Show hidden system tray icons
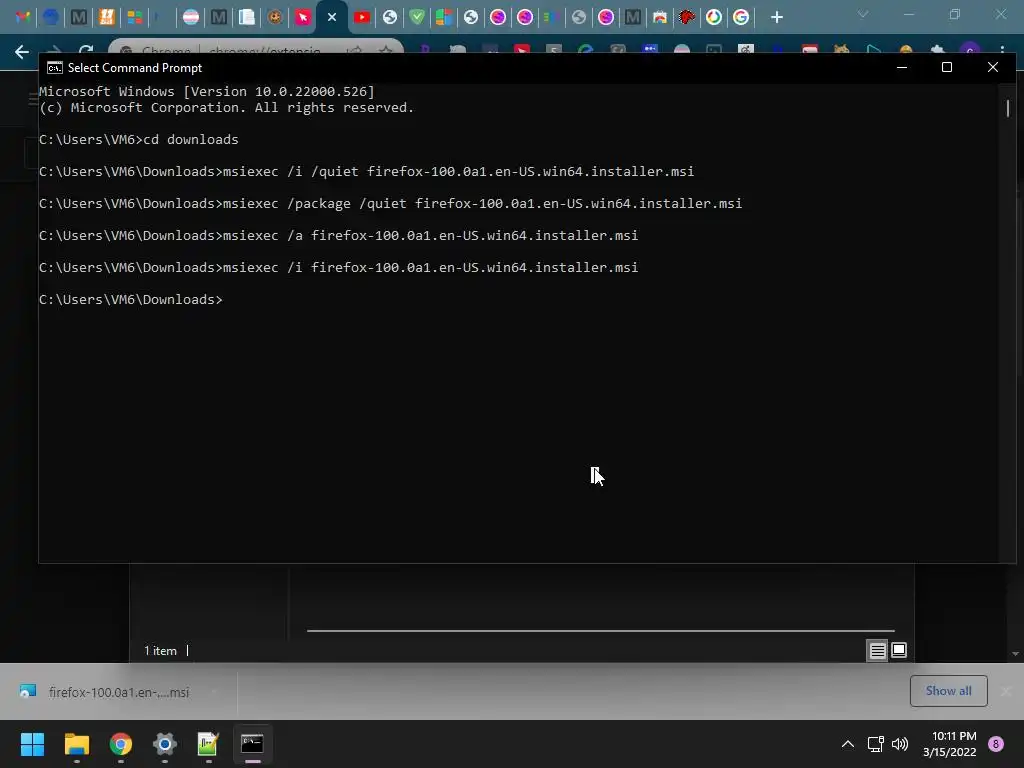 tap(848, 744)
